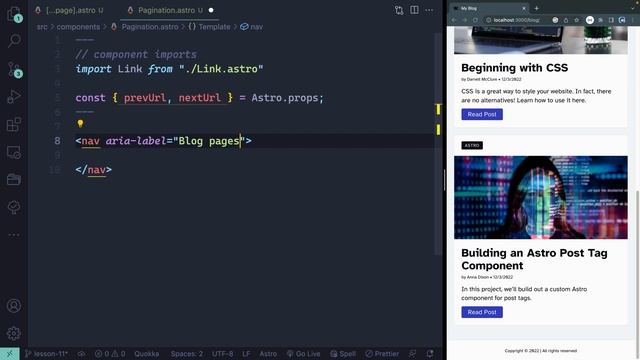This screenshot has width=640, height=360.
Task: Expand the browser tab search chevron
Action: 633,8
